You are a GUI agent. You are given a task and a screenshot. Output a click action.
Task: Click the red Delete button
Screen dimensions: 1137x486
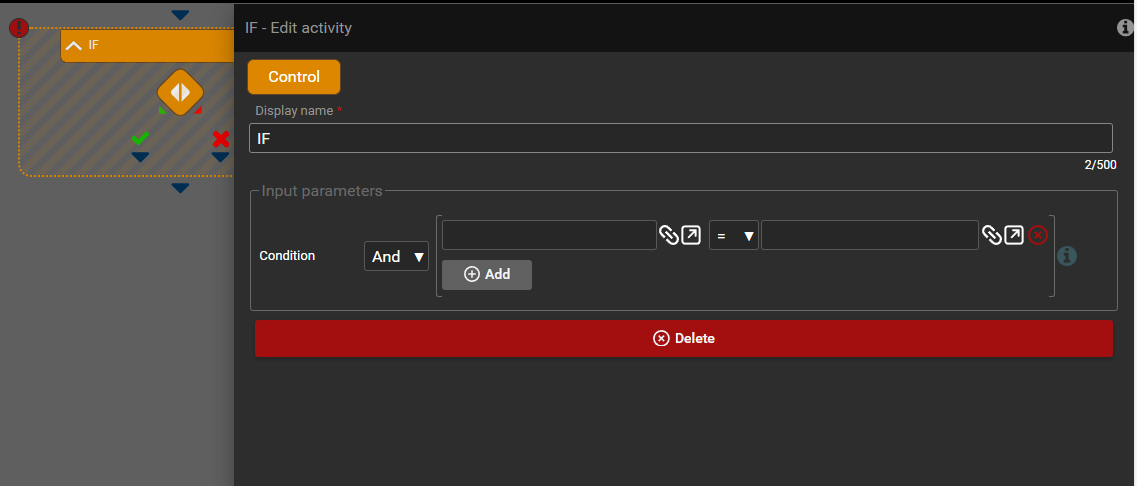683,338
